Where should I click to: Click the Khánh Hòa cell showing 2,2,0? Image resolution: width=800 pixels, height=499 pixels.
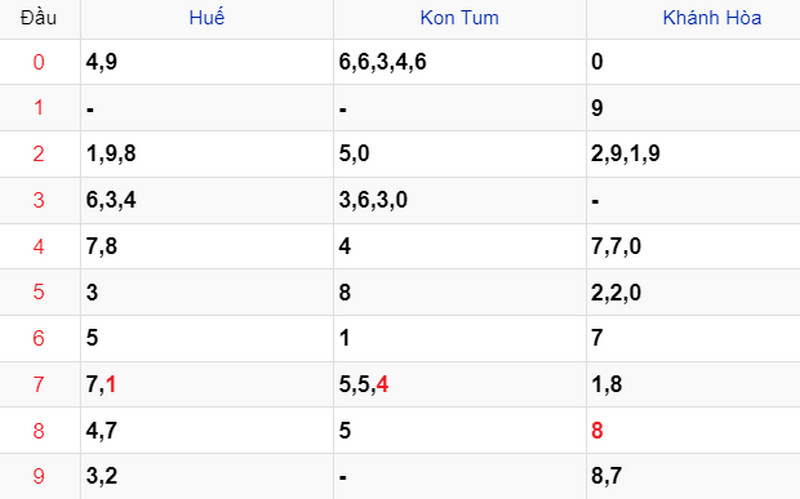[x=617, y=292]
